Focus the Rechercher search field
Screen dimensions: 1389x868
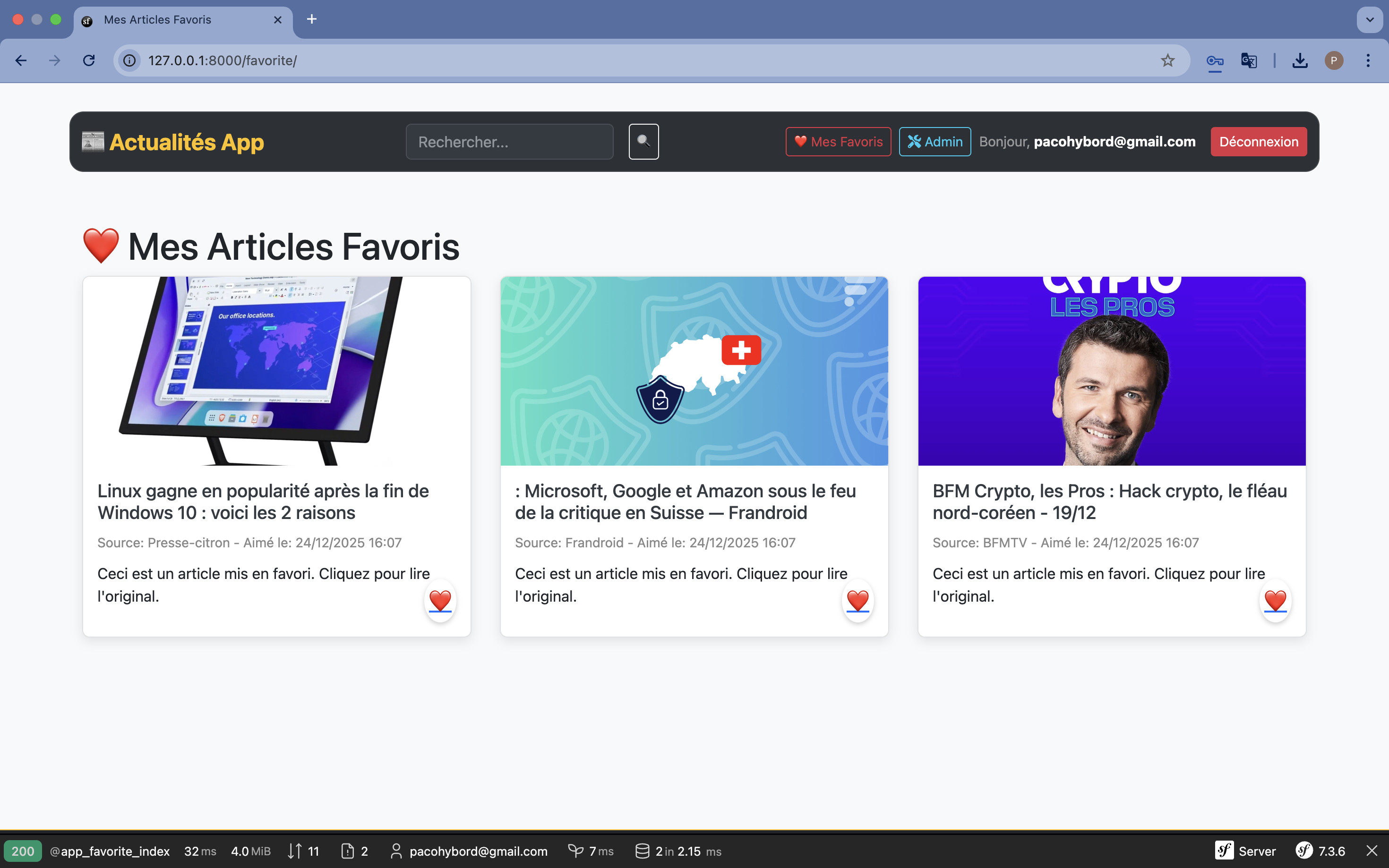(x=509, y=141)
